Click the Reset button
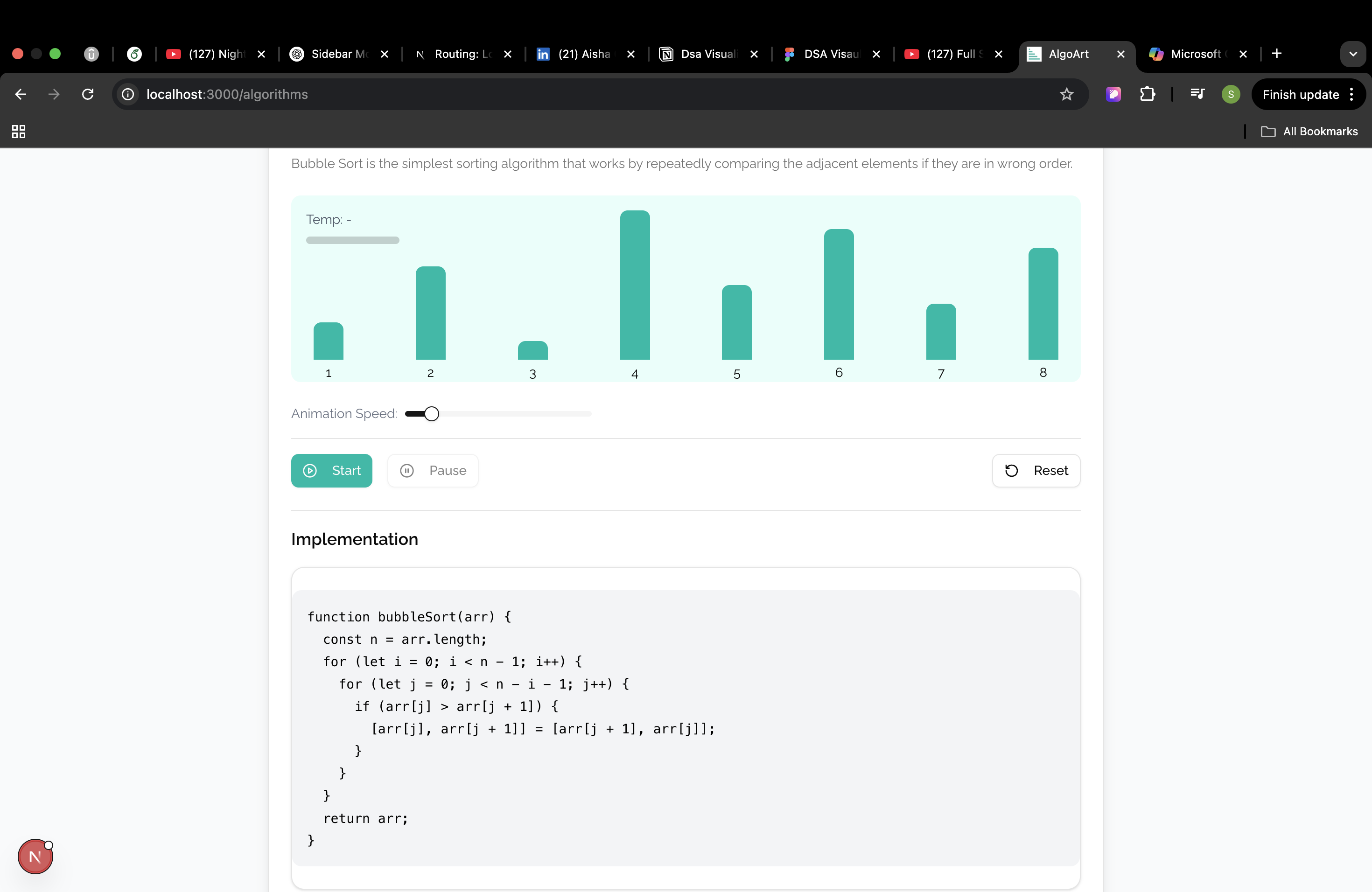Image resolution: width=1372 pixels, height=892 pixels. click(x=1036, y=471)
